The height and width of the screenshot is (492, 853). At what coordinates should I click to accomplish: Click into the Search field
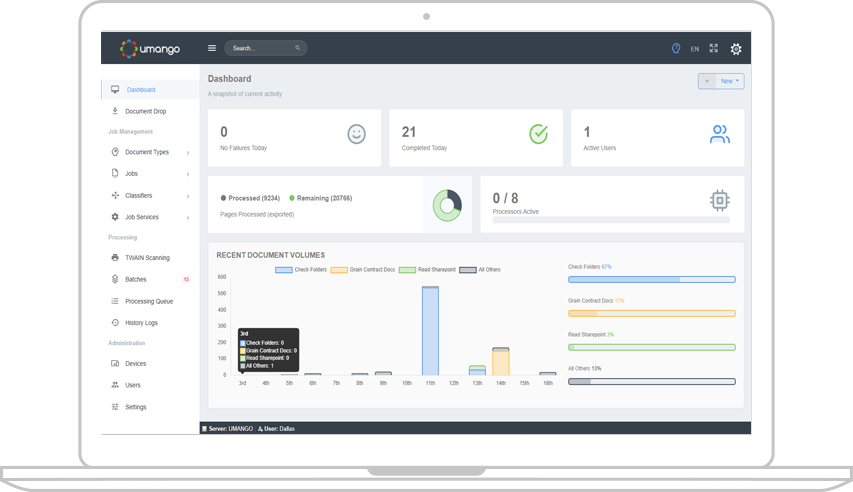pos(262,48)
